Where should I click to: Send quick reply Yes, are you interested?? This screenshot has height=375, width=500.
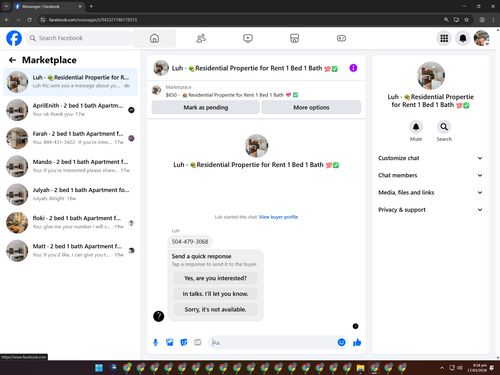tap(215, 278)
